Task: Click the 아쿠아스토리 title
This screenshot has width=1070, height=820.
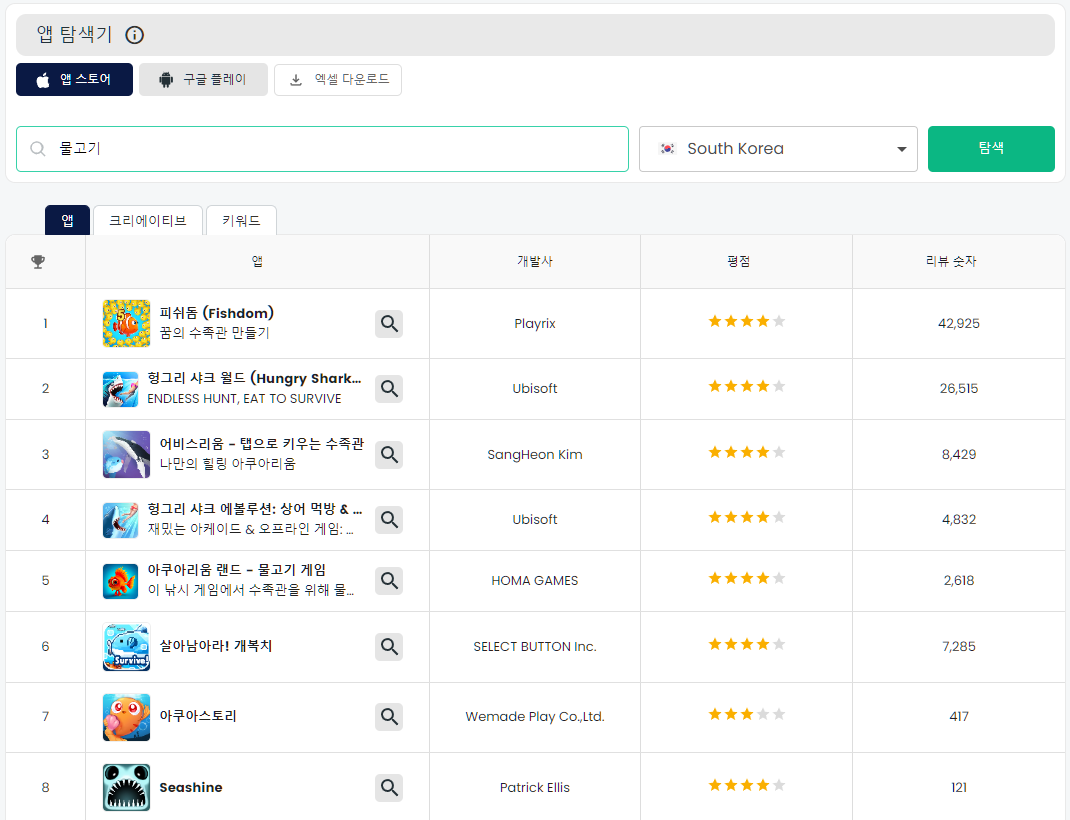Action: tap(198, 716)
